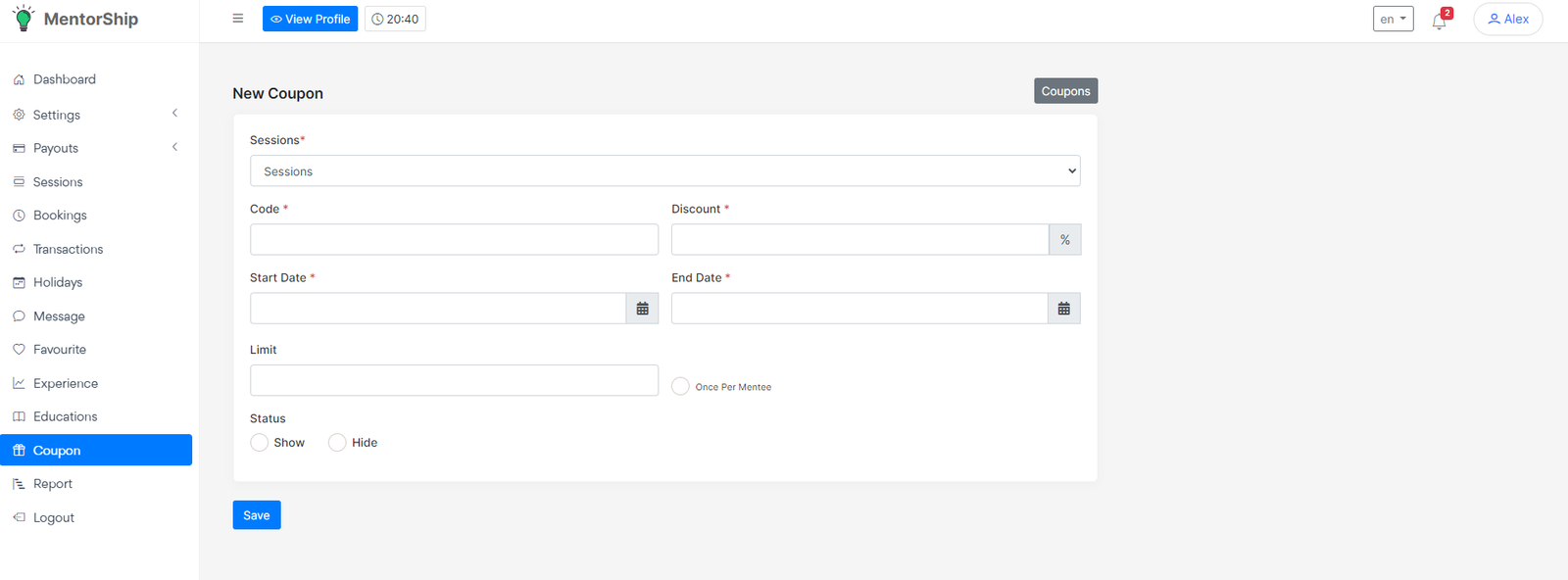This screenshot has width=1568, height=580.
Task: Click the MentorShip lightbulb logo
Action: [24, 19]
